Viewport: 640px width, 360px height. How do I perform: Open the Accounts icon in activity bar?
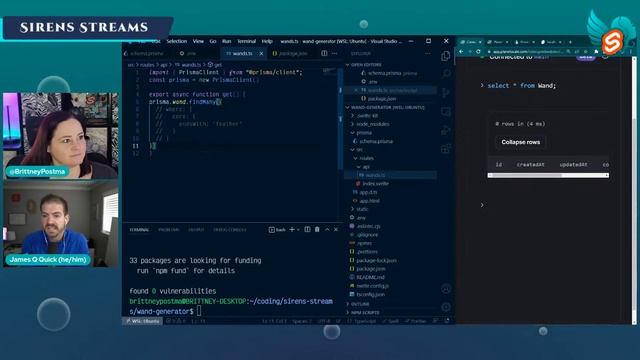pos(446,289)
